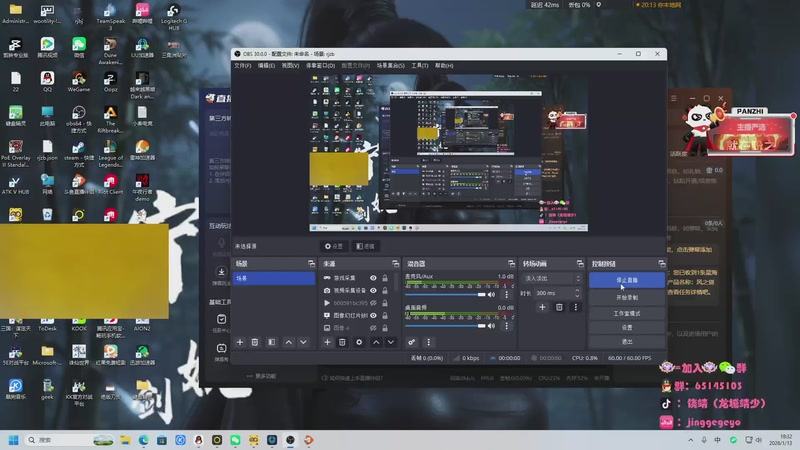Screen dimensions: 800x450
Task: Remove scene transition with trash icon
Action: click(x=559, y=307)
